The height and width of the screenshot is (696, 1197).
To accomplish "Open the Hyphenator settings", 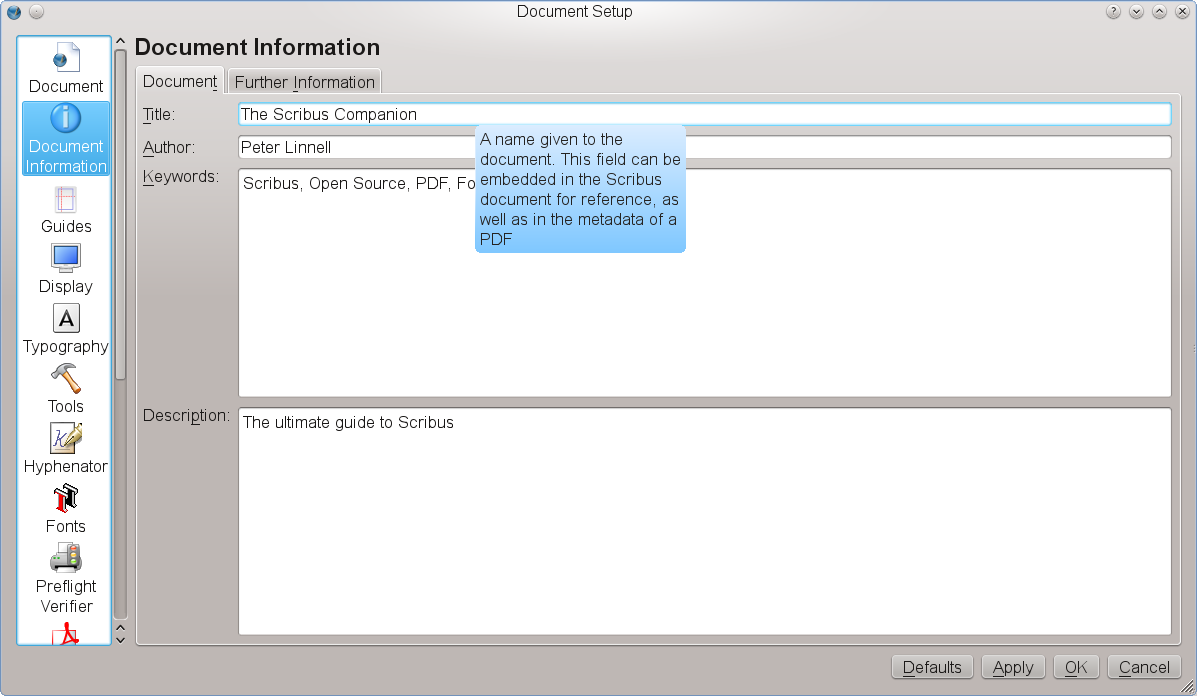I will coord(66,448).
